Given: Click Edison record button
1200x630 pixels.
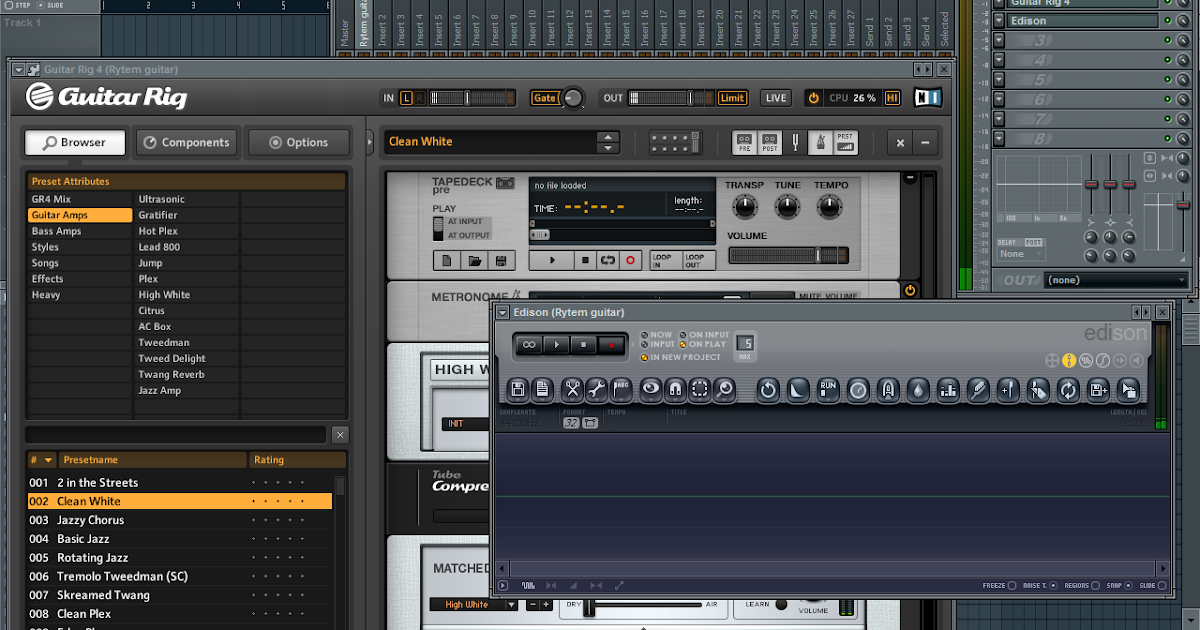Looking at the screenshot, I should [612, 344].
